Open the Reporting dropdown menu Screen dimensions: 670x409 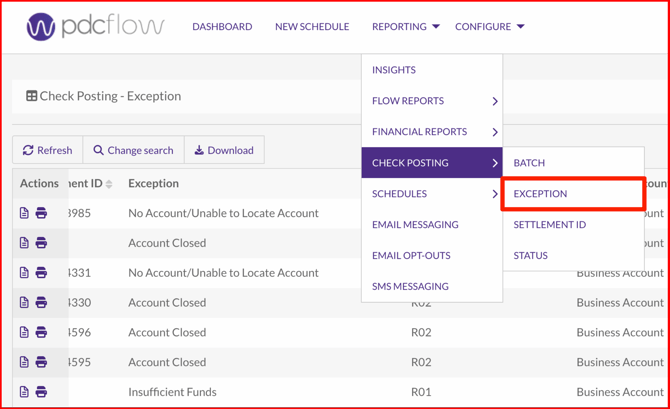(405, 27)
